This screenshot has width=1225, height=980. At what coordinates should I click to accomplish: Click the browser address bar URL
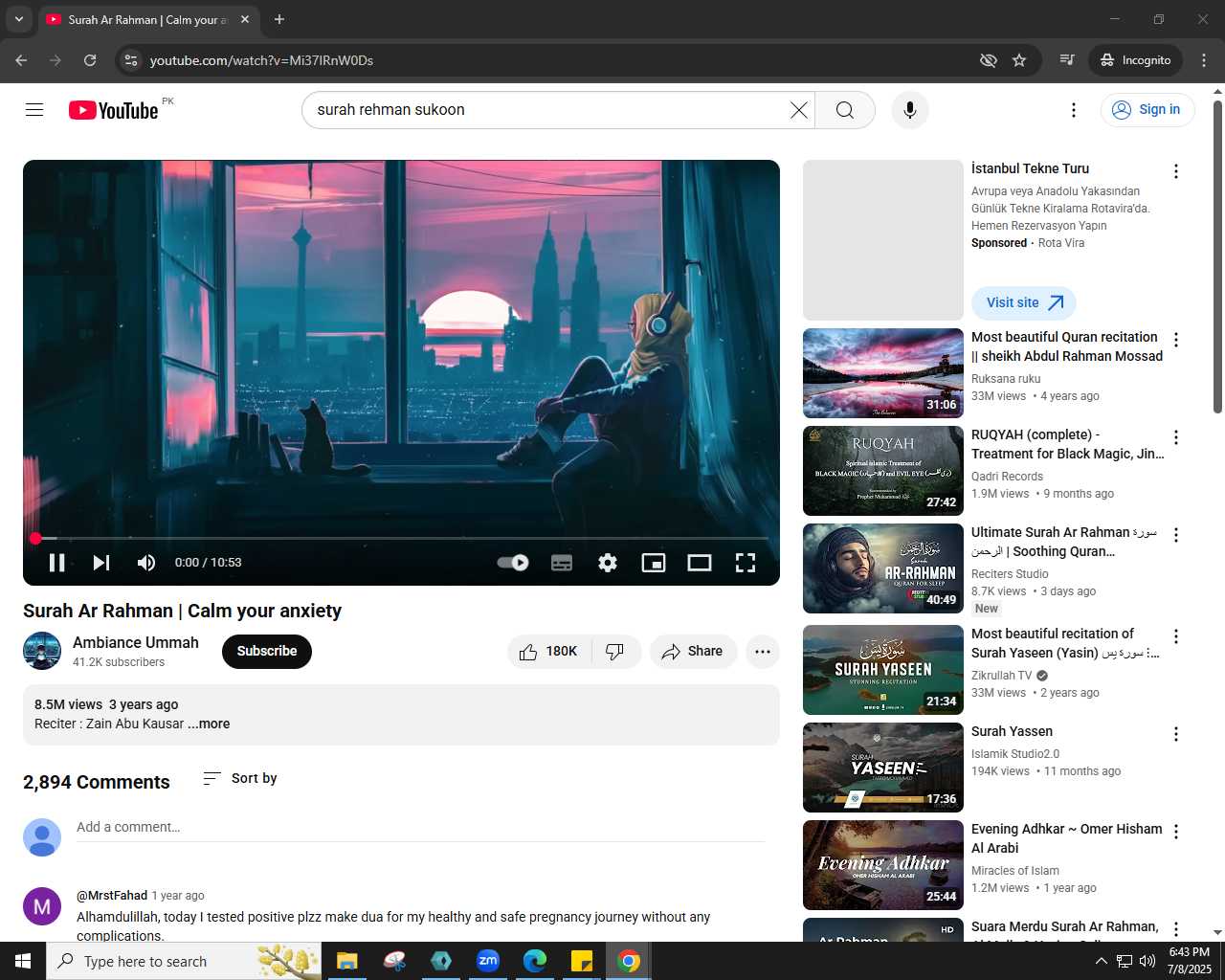tap(261, 60)
